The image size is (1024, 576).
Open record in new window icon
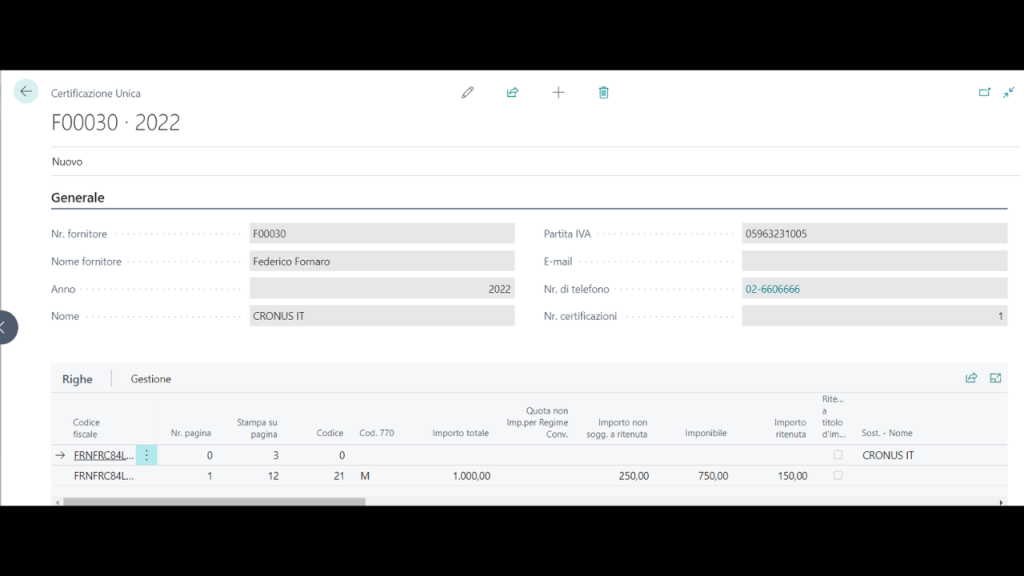tap(984, 92)
